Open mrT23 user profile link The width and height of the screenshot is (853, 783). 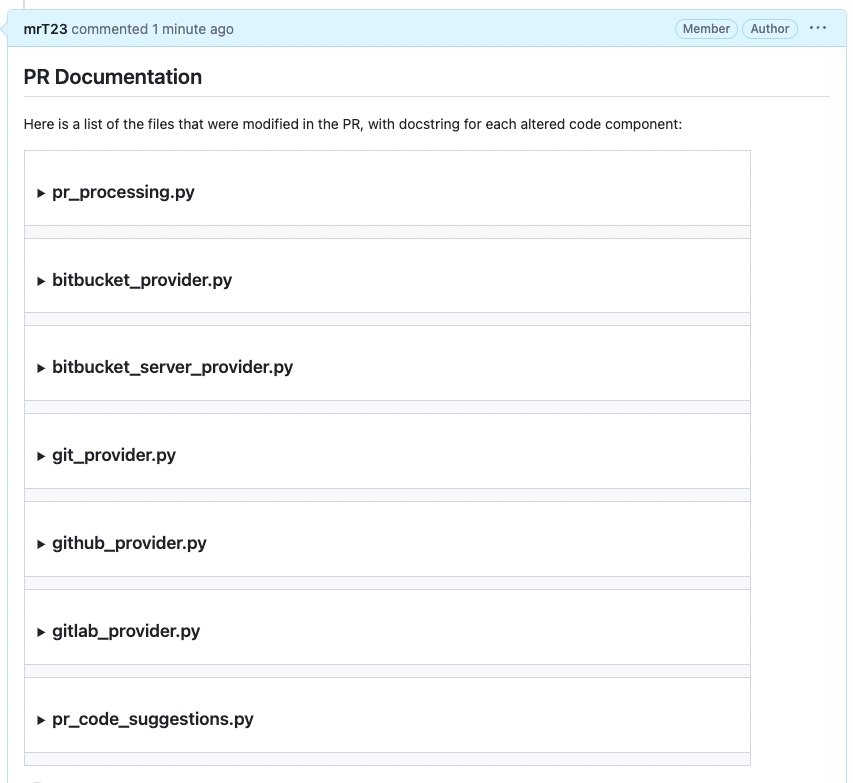point(45,29)
